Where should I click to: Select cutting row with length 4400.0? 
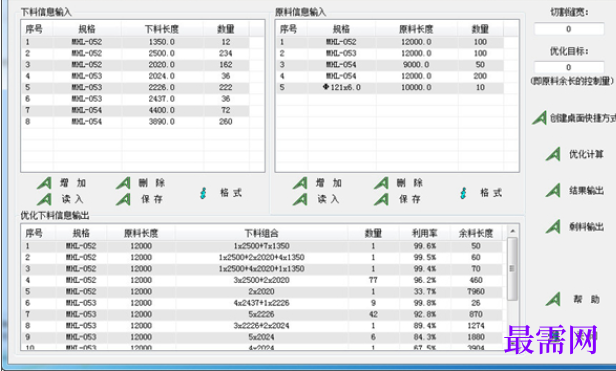click(x=136, y=110)
